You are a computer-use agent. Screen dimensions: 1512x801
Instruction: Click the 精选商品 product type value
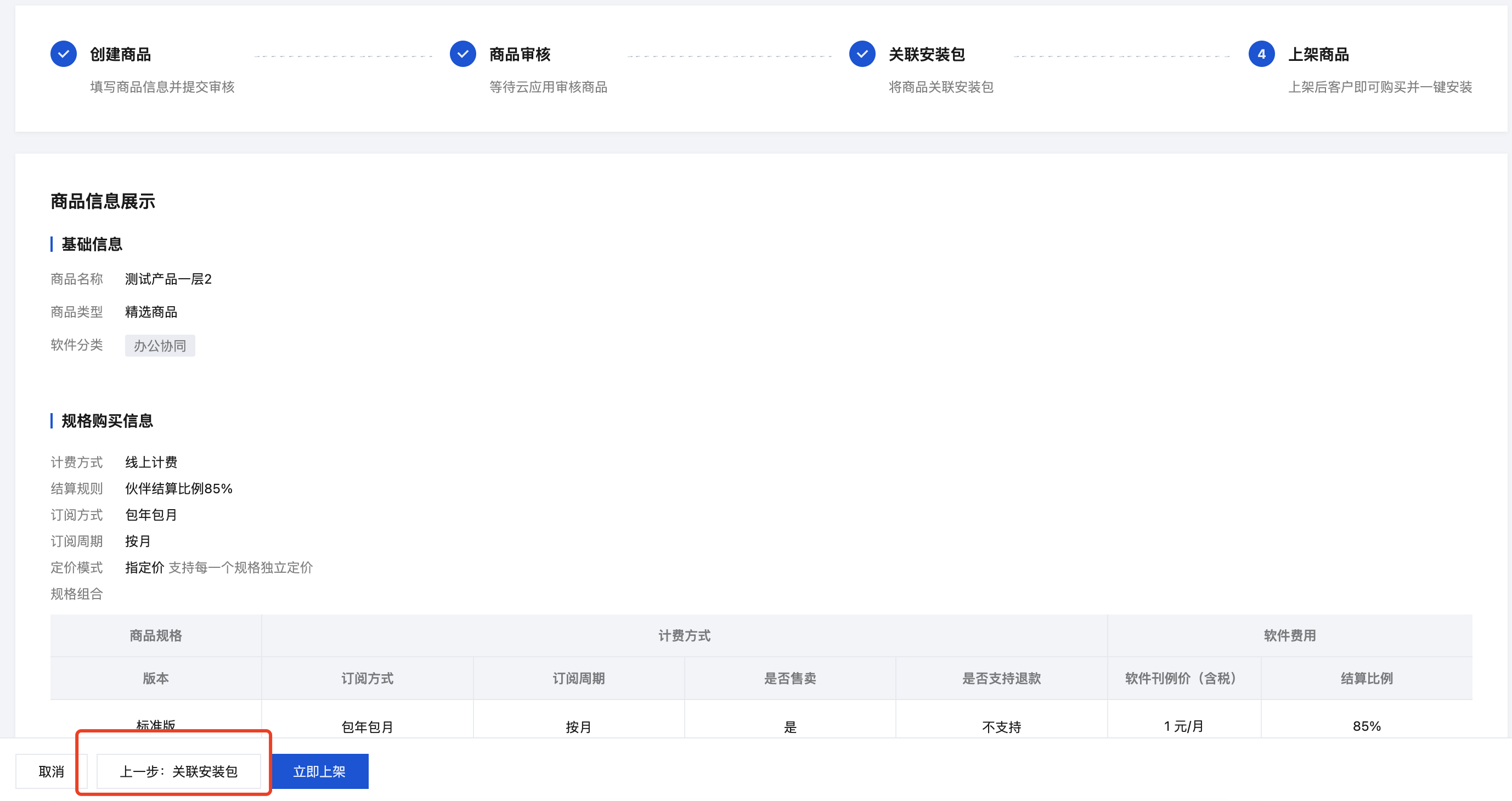[151, 312]
